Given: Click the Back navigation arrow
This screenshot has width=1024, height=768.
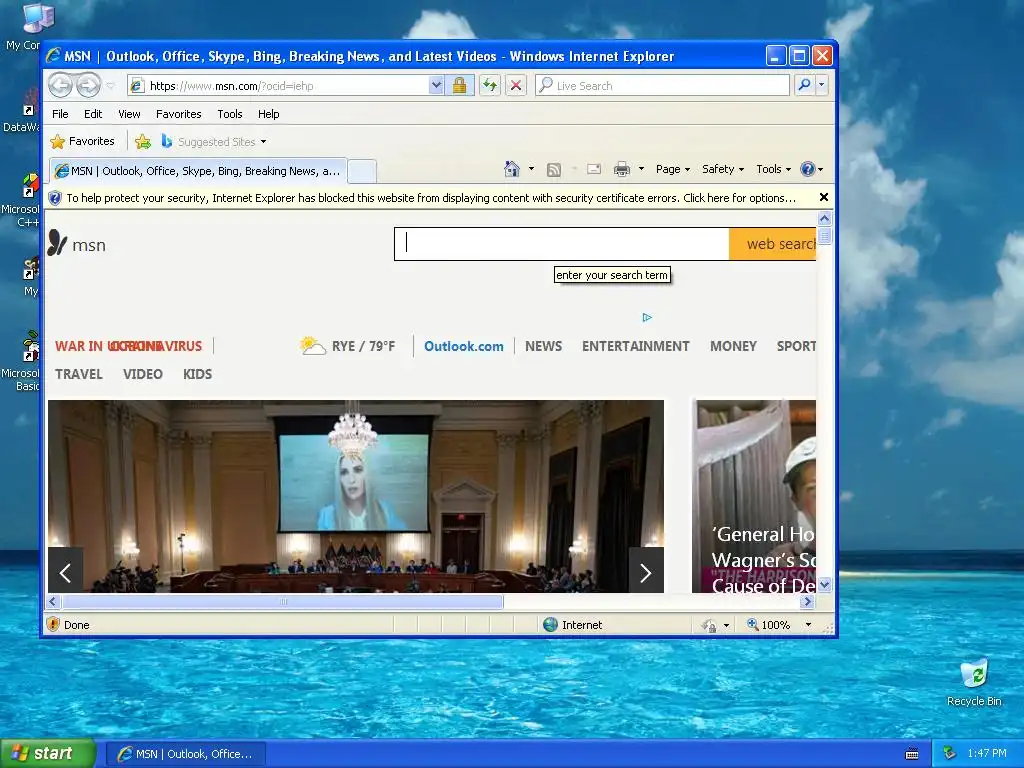Looking at the screenshot, I should coord(61,85).
